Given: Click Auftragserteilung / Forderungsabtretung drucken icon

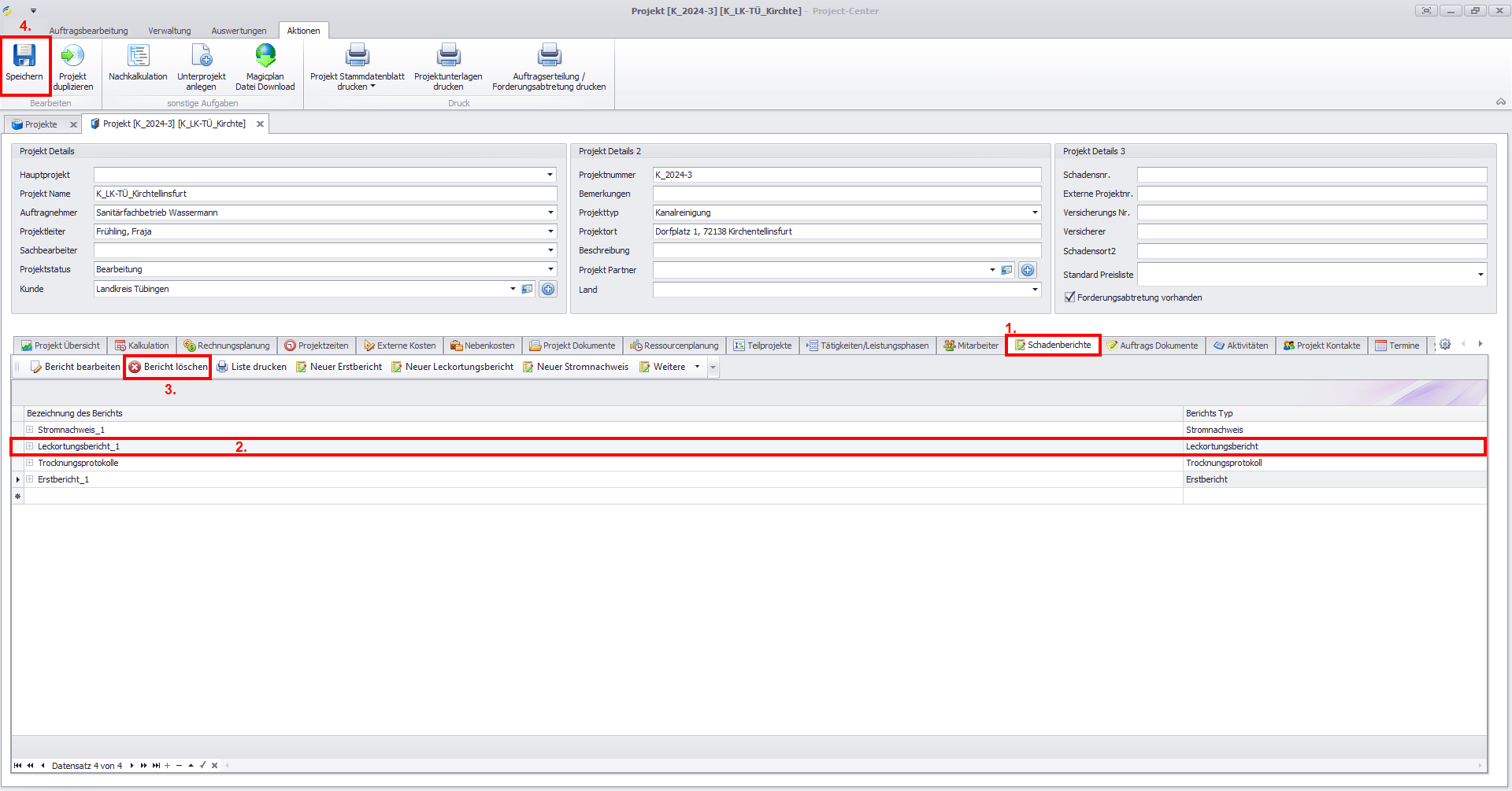Looking at the screenshot, I should [549, 56].
